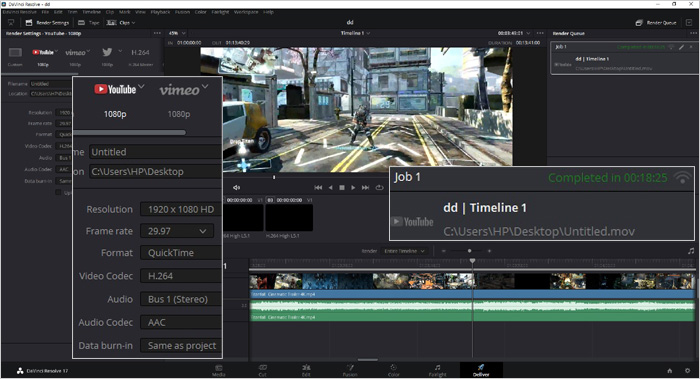700x379 pixels.
Task: Select the Vimeo preset in small panel
Action: [75, 56]
